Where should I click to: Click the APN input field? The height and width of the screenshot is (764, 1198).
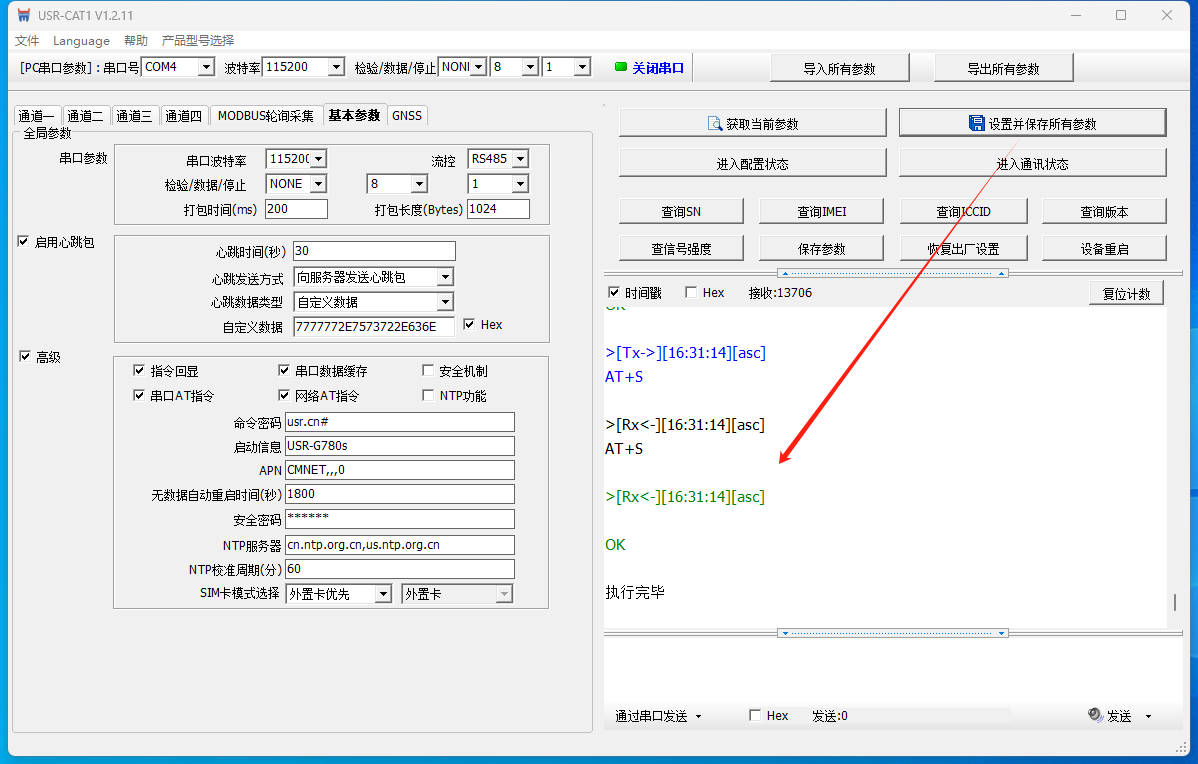tap(399, 469)
